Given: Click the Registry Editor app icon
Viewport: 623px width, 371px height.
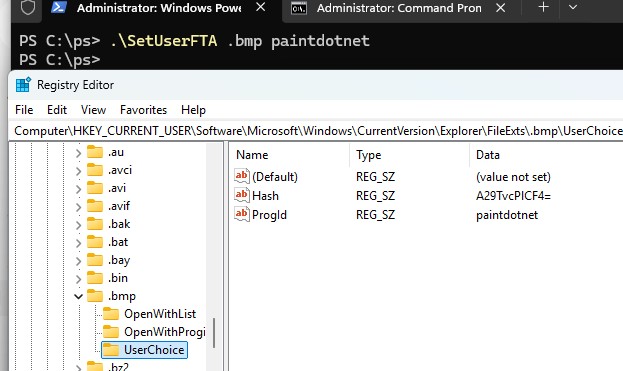Looking at the screenshot, I should click(23, 85).
